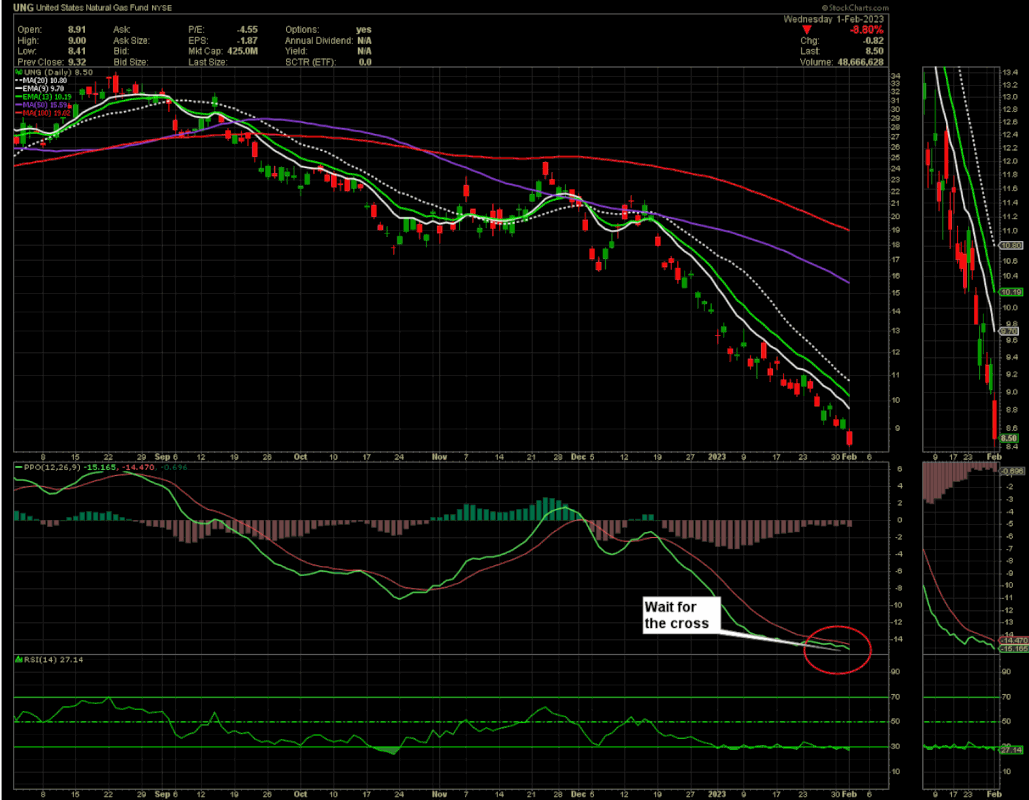Click the "Annual Dividend:" label

tap(319, 40)
